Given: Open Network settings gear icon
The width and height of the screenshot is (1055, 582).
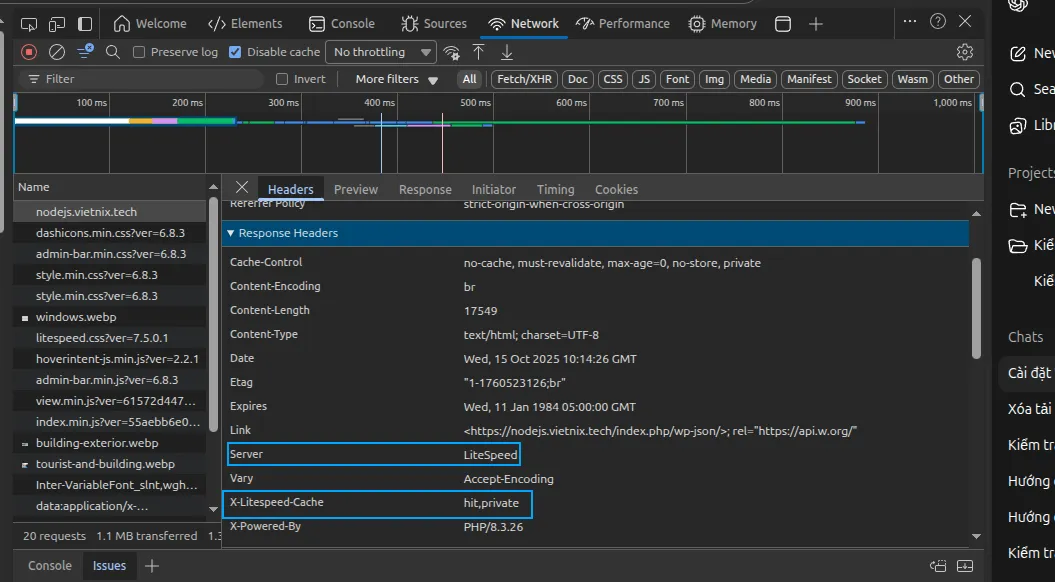Looking at the screenshot, I should tap(964, 52).
